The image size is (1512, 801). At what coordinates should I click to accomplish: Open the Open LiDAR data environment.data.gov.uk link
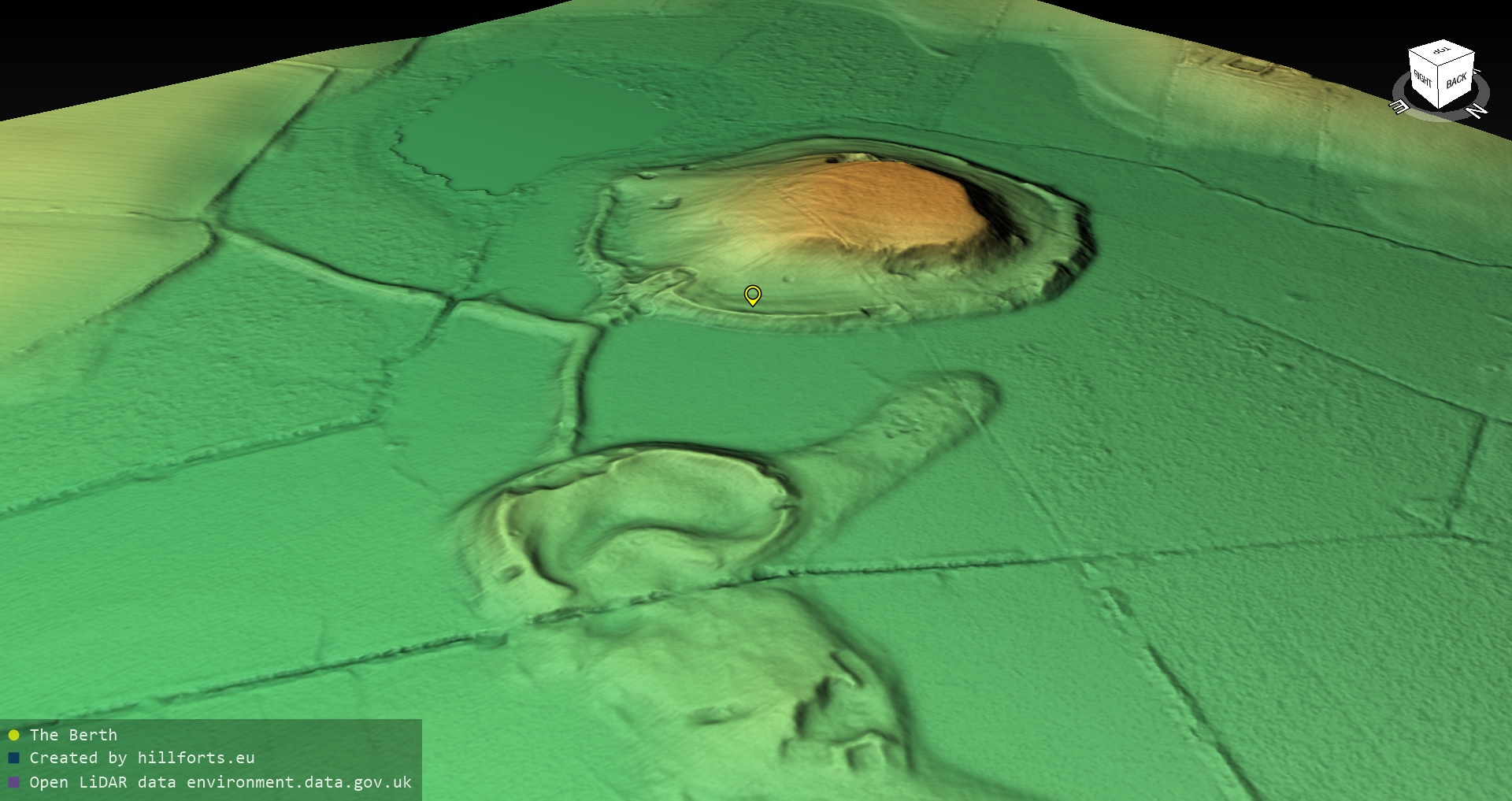[x=220, y=783]
